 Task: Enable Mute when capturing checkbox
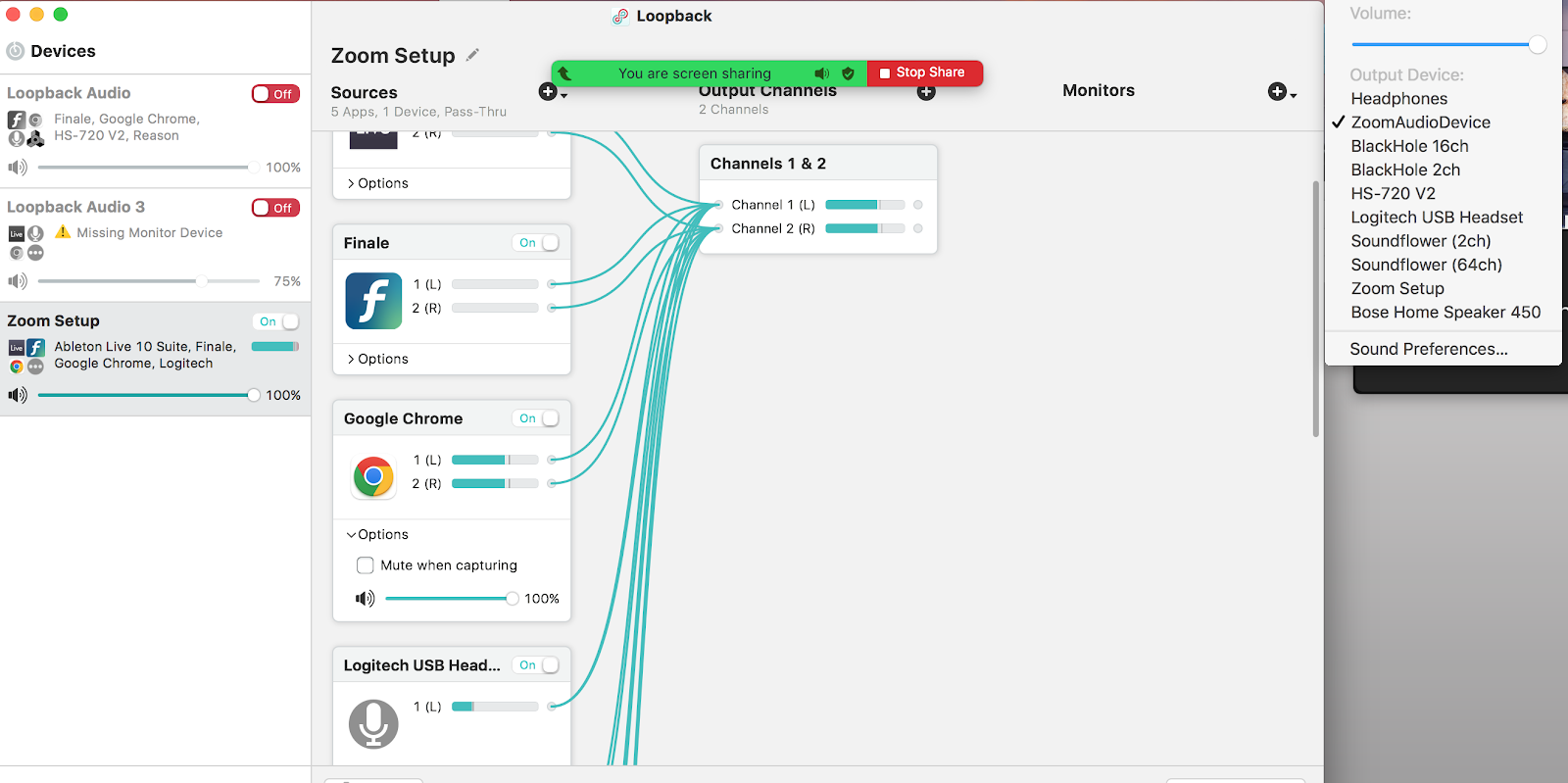pyautogui.click(x=366, y=565)
